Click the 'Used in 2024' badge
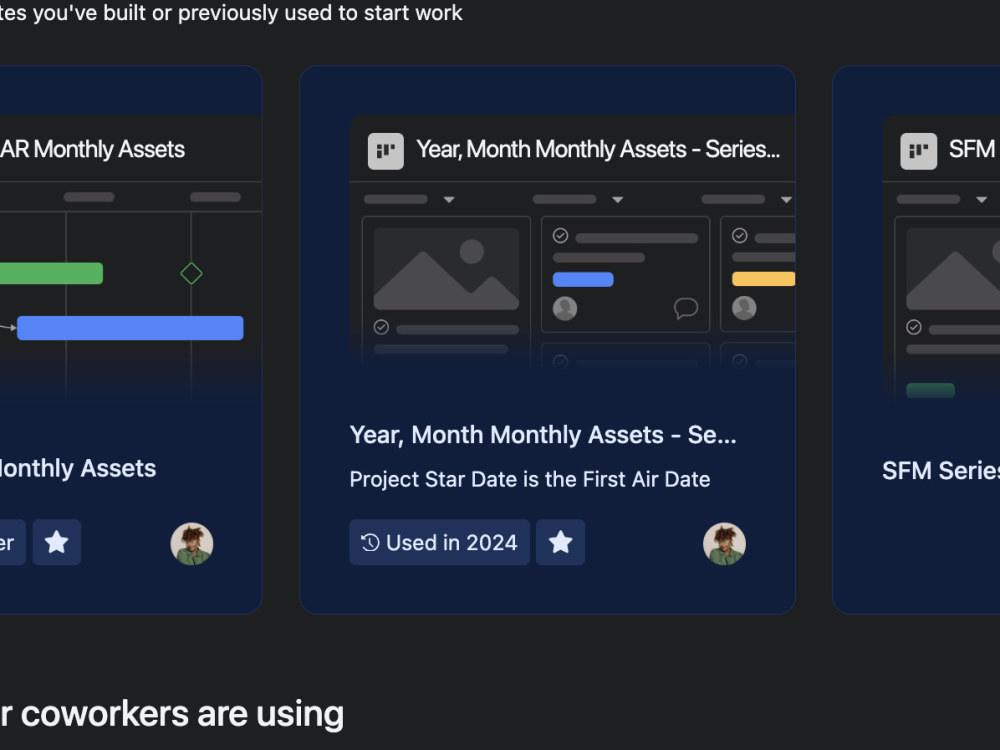Viewport: 1000px width, 750px height. pyautogui.click(x=439, y=542)
